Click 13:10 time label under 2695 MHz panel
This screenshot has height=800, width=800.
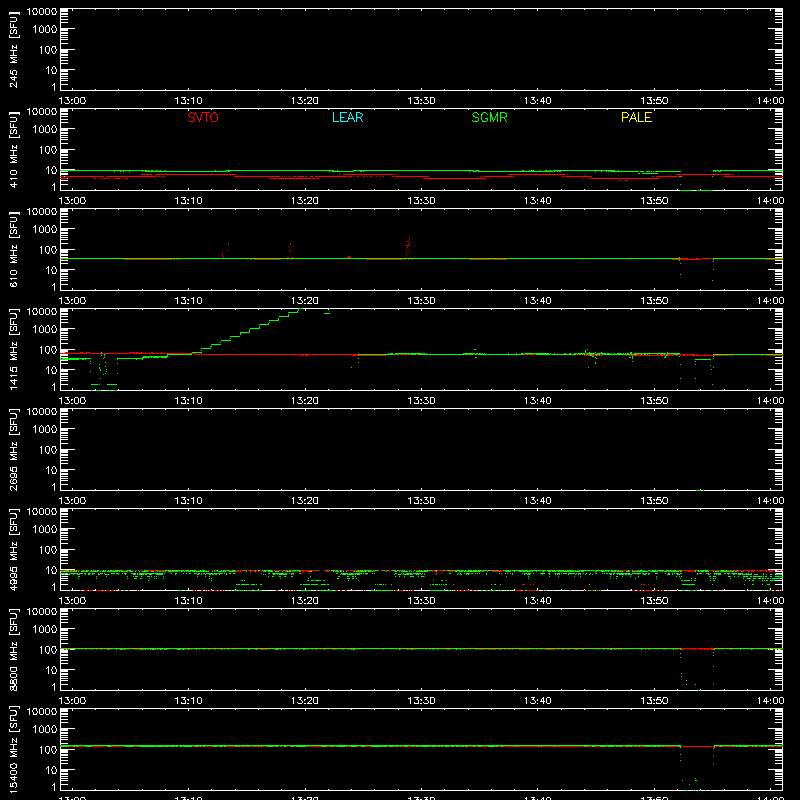click(188, 501)
